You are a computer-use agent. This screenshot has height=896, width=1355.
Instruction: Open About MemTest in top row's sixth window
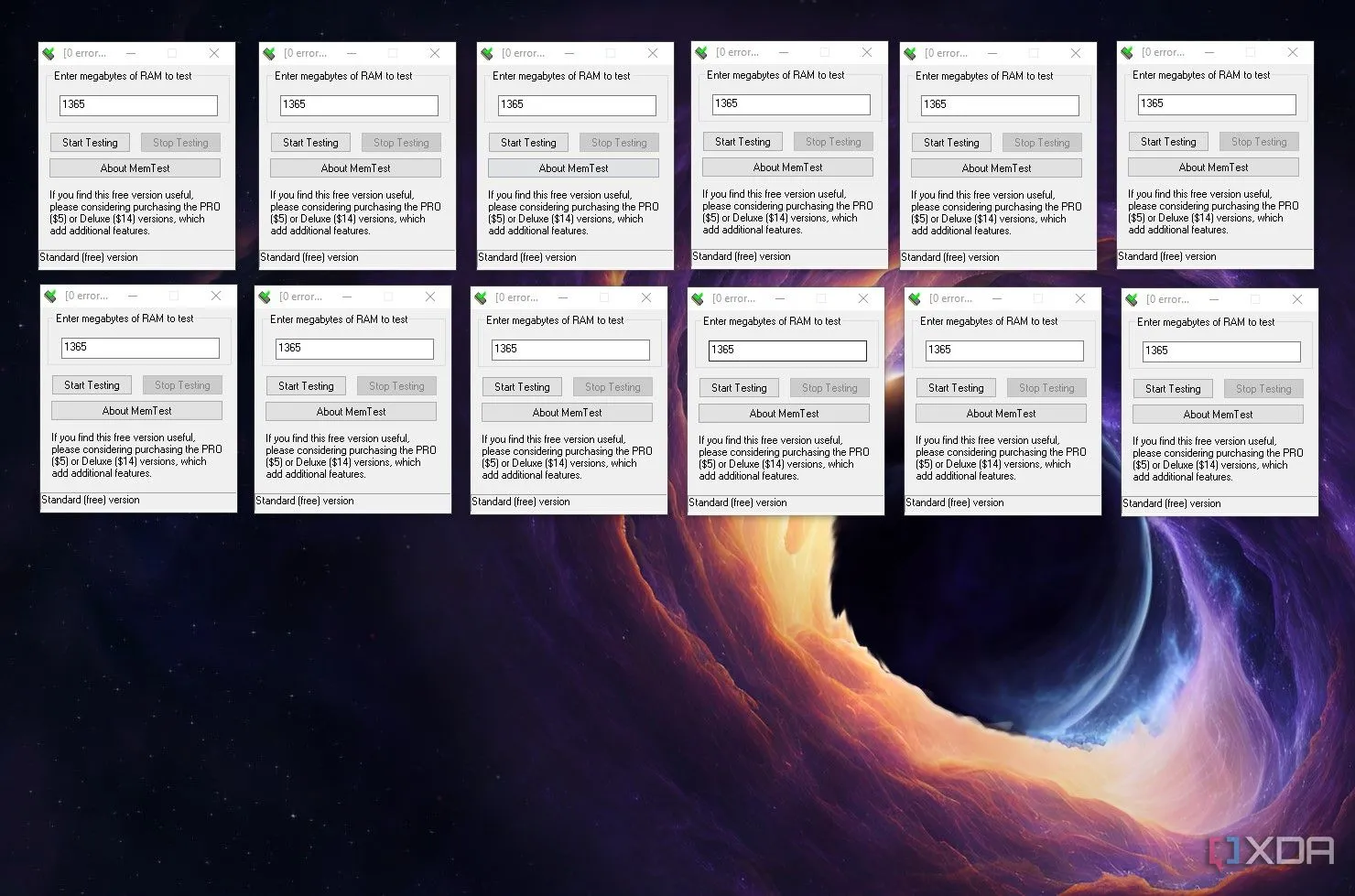tap(1214, 167)
